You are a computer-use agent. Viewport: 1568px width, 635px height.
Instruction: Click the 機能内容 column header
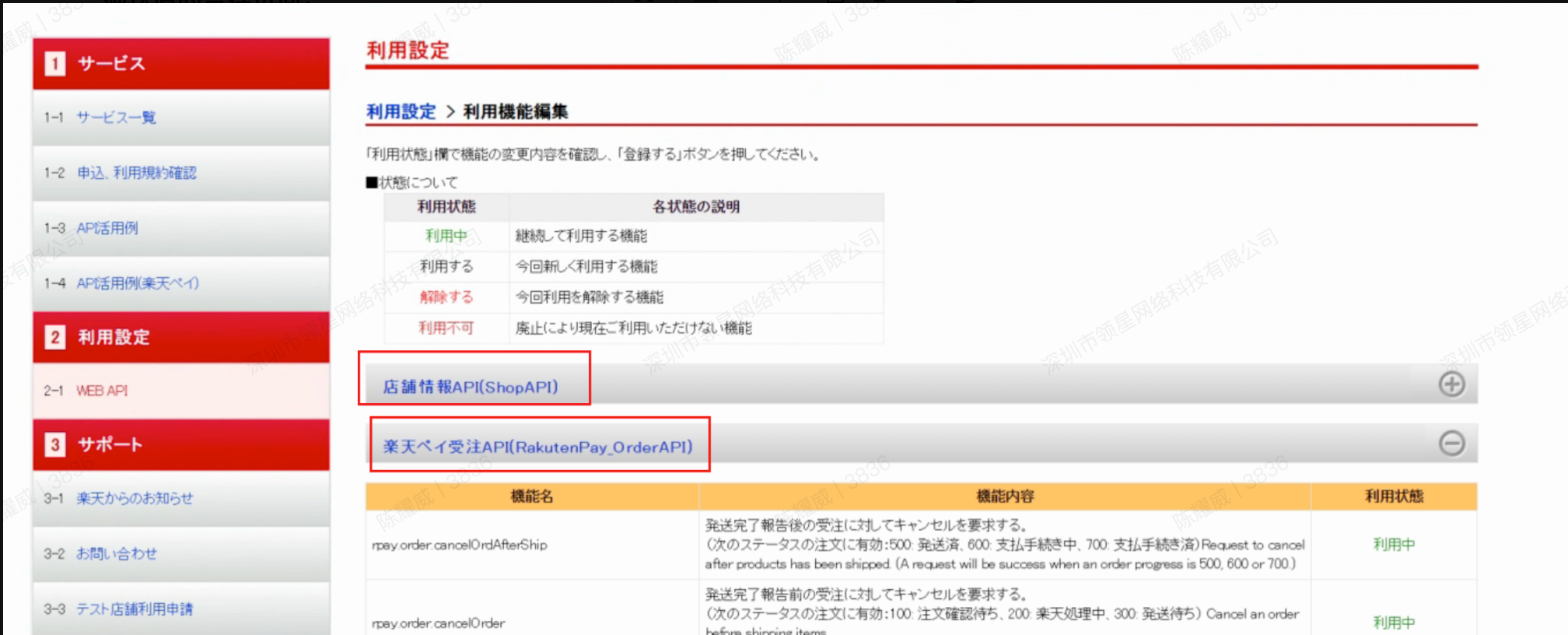(x=1005, y=496)
